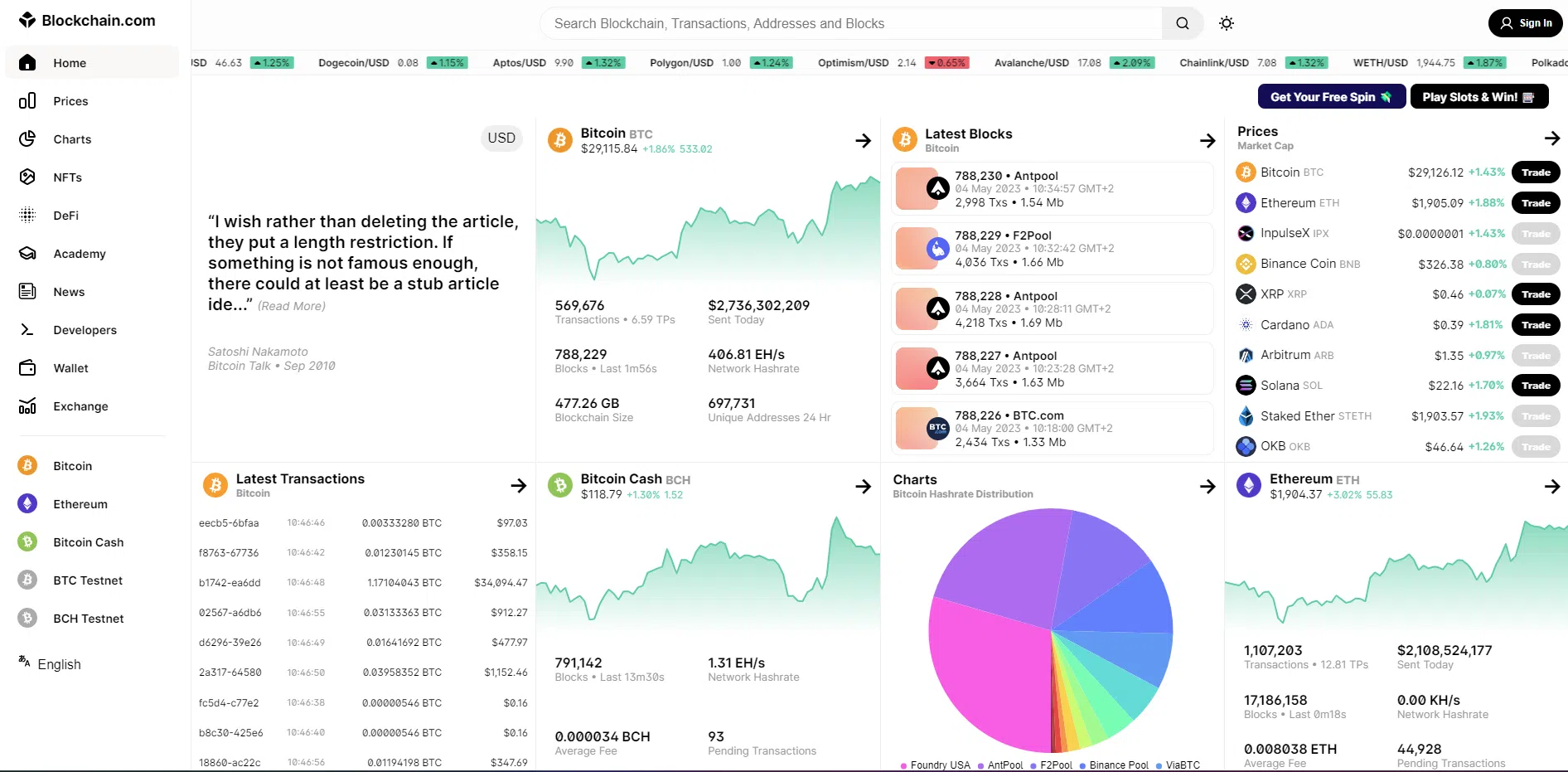
Task: Click the Bitcoin explorer icon in sidebar
Action: pyautogui.click(x=27, y=466)
